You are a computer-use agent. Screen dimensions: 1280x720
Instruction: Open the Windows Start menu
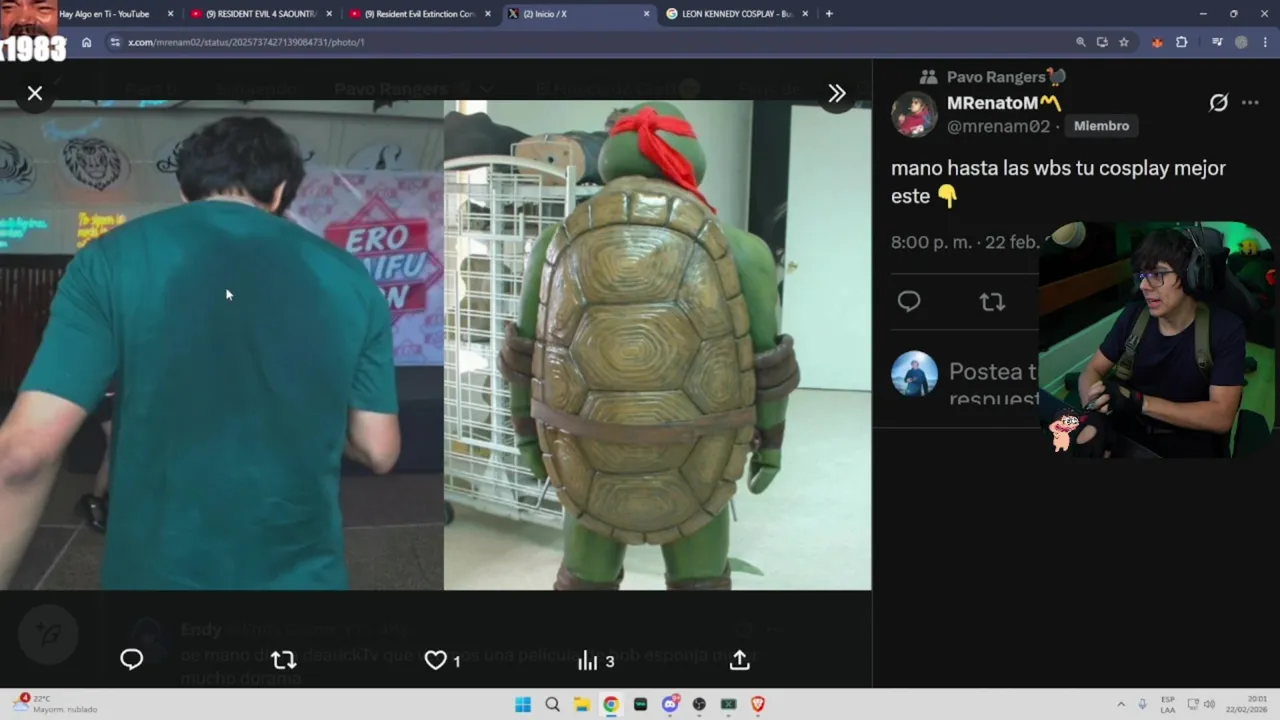point(523,704)
